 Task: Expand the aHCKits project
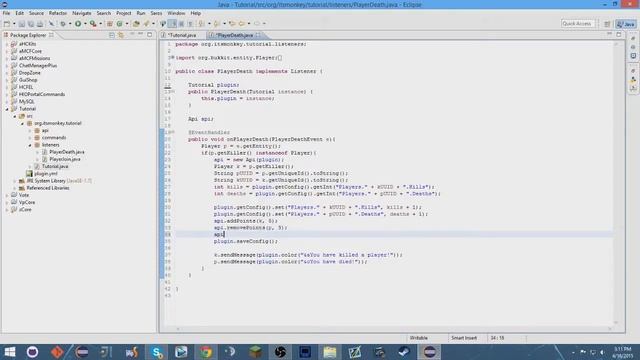[7, 44]
